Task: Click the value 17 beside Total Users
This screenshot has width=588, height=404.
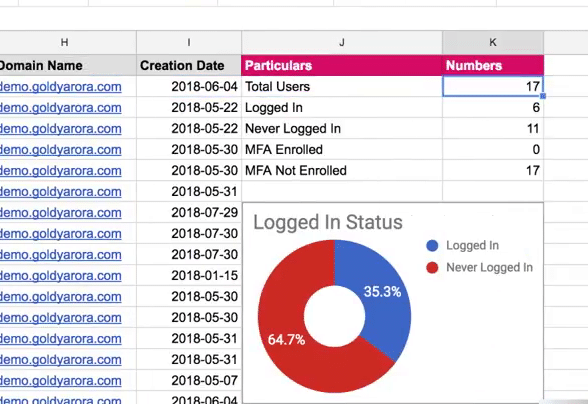Action: (493, 87)
